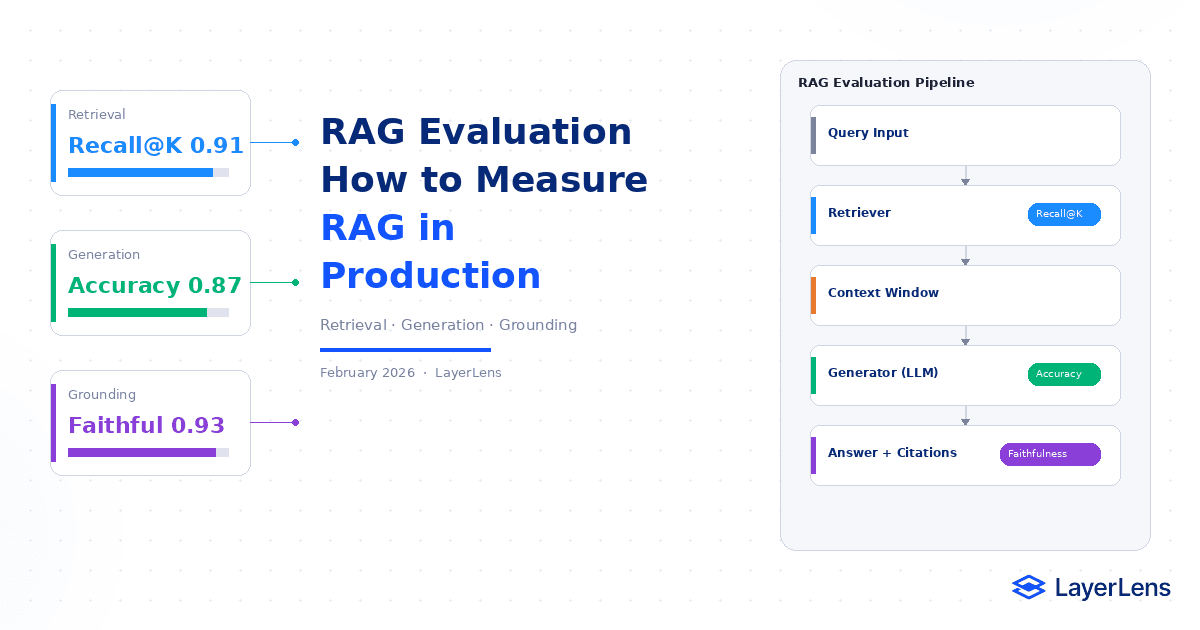The height and width of the screenshot is (630, 1200).
Task: Click the blue Production title word
Action: pos(430,276)
